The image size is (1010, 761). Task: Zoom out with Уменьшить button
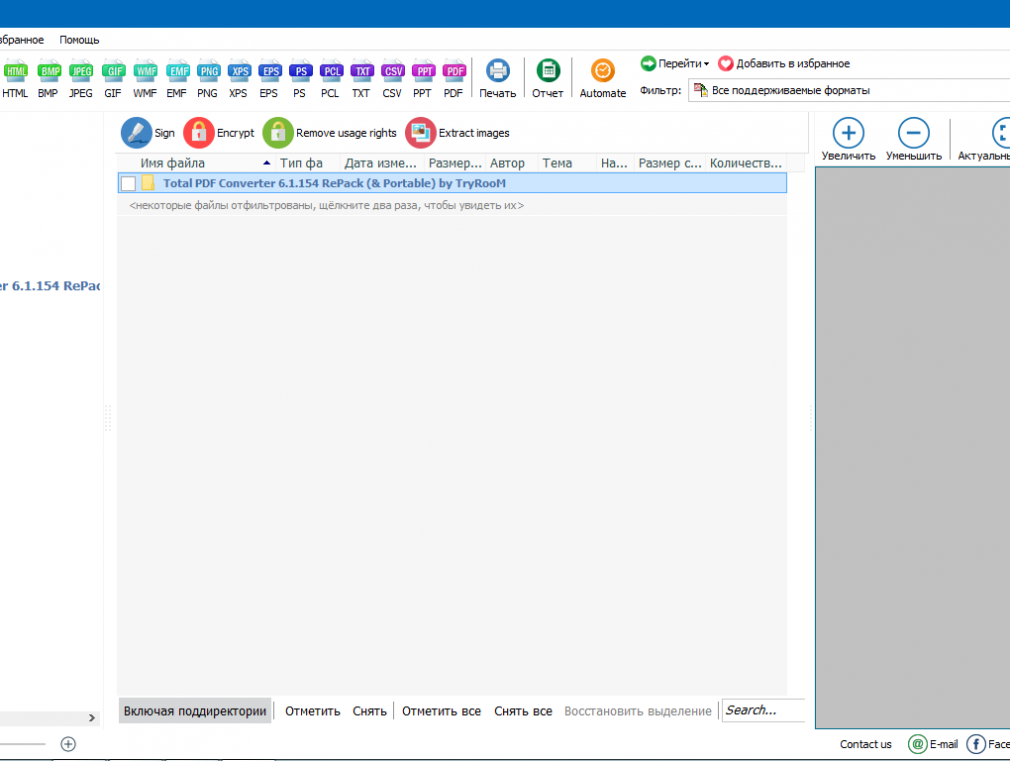click(x=913, y=139)
